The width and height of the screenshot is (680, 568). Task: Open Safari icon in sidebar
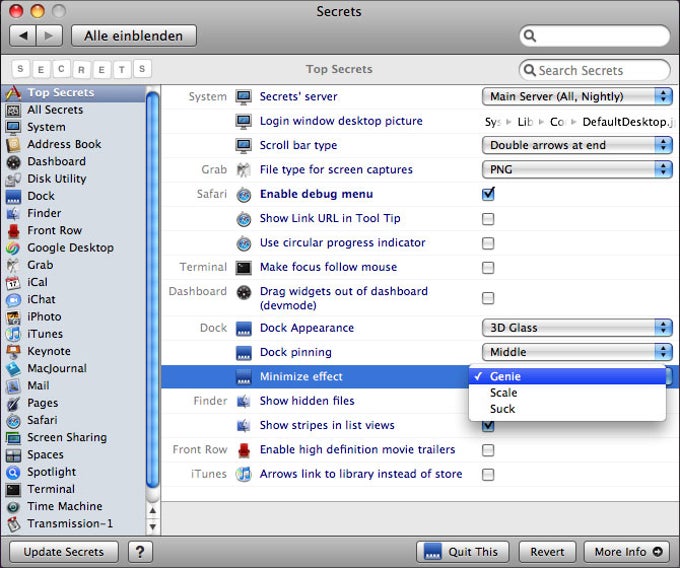(13, 420)
